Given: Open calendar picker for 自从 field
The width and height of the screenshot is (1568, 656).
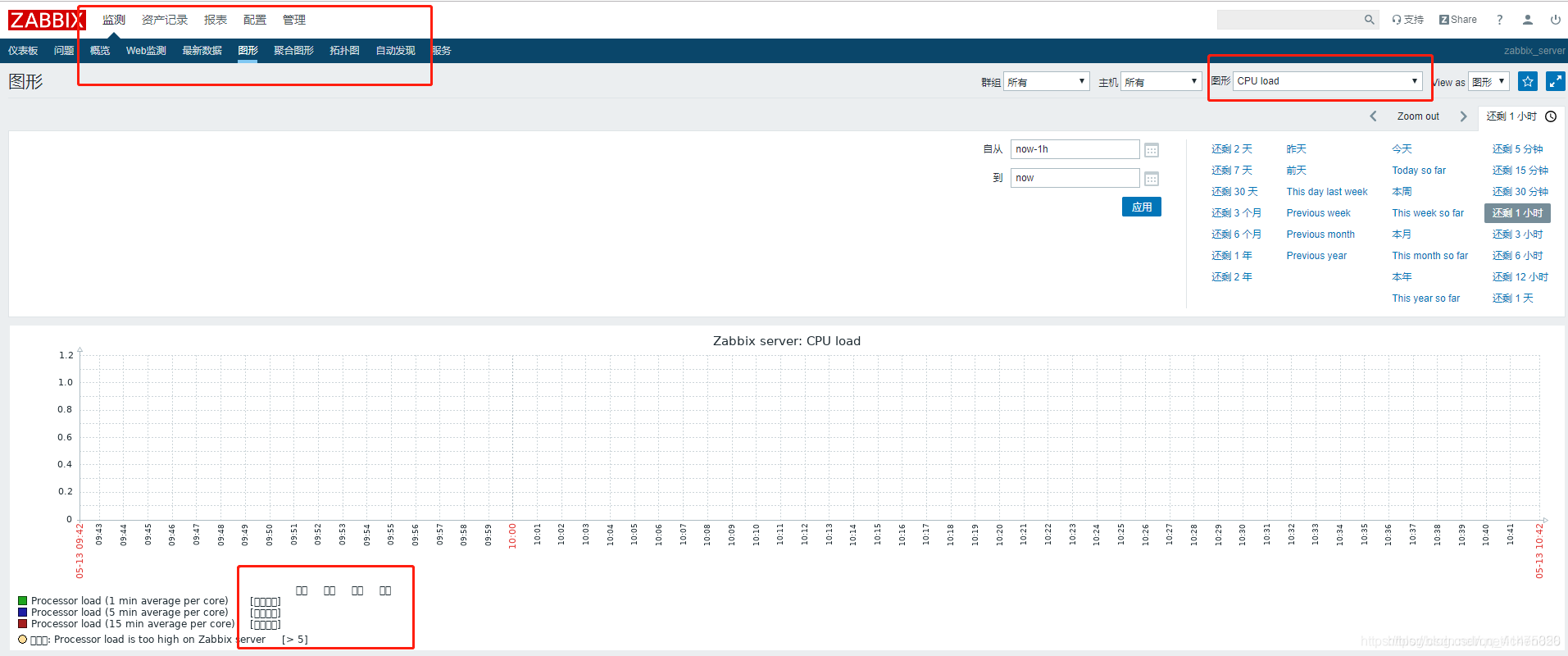Looking at the screenshot, I should 1152,150.
